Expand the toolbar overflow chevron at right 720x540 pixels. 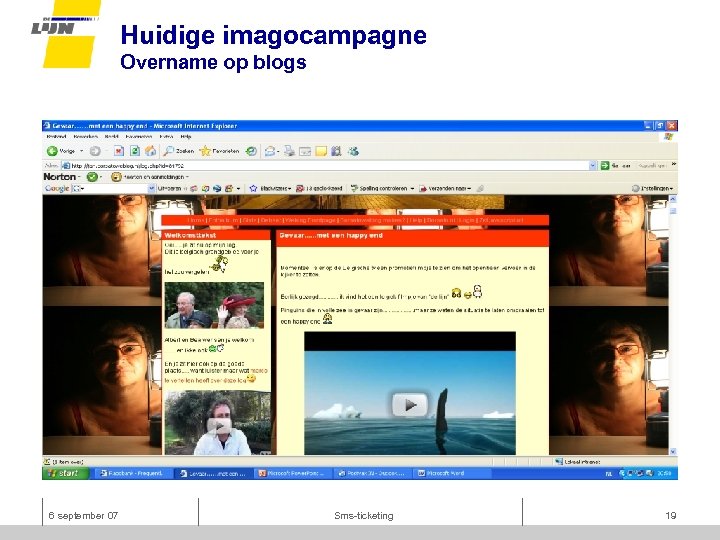(674, 164)
